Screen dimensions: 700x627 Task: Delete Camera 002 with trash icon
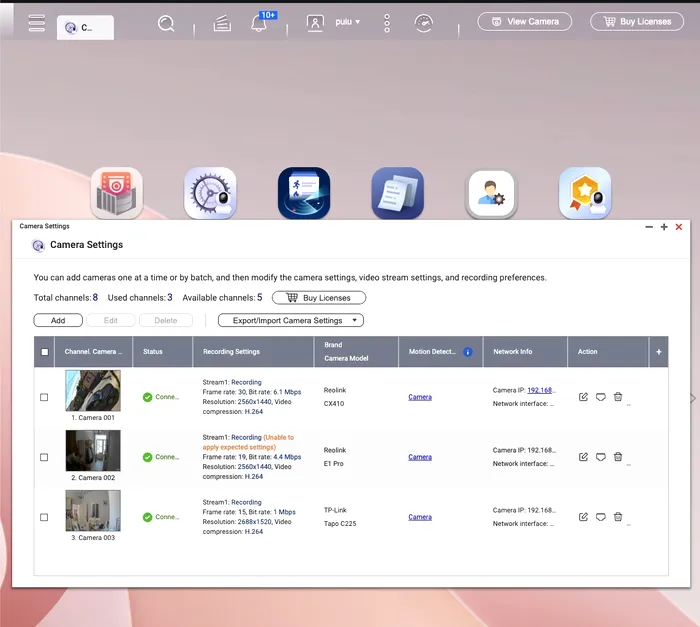click(x=618, y=457)
